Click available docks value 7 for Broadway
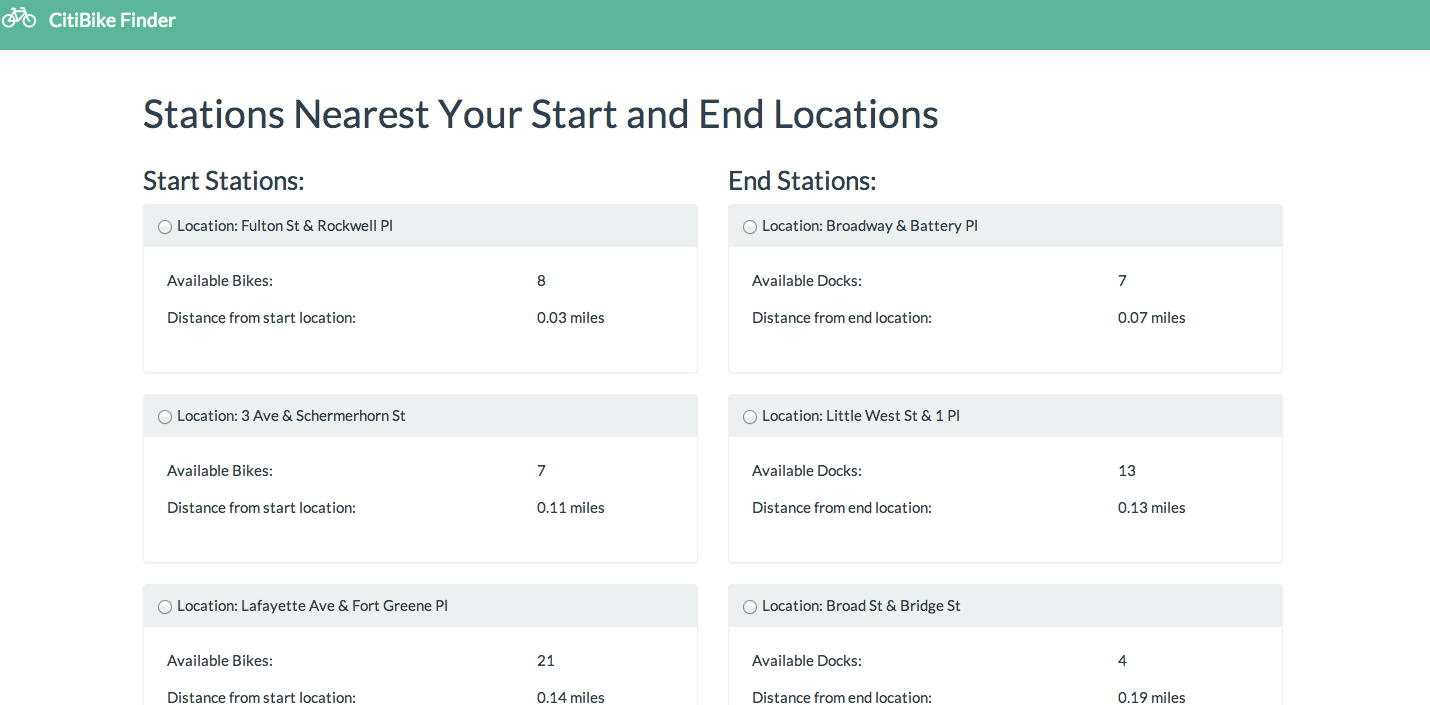Image resolution: width=1430 pixels, height=705 pixels. point(1122,281)
